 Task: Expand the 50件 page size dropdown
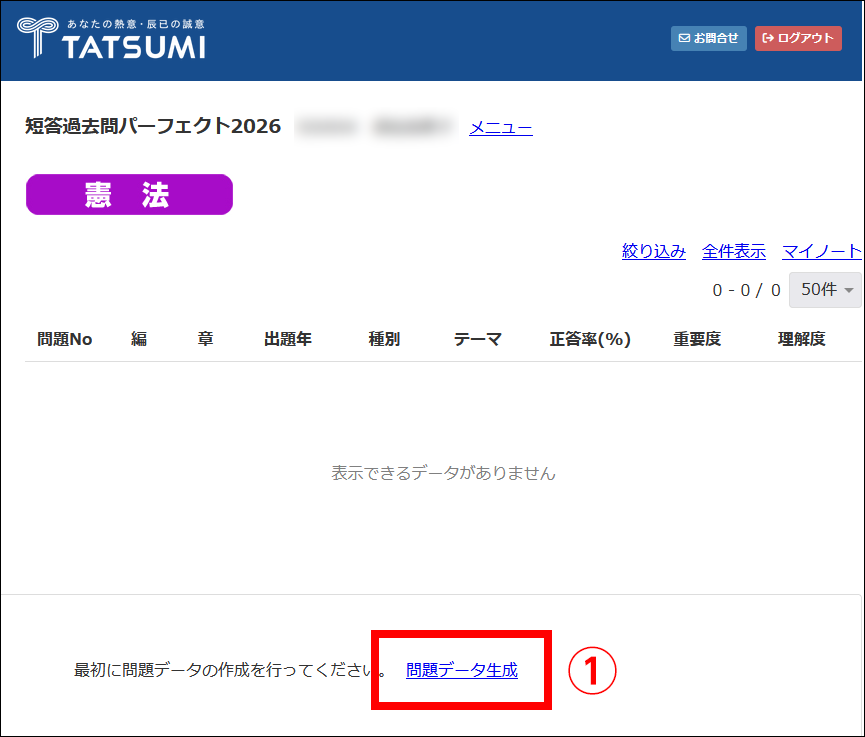tap(824, 290)
